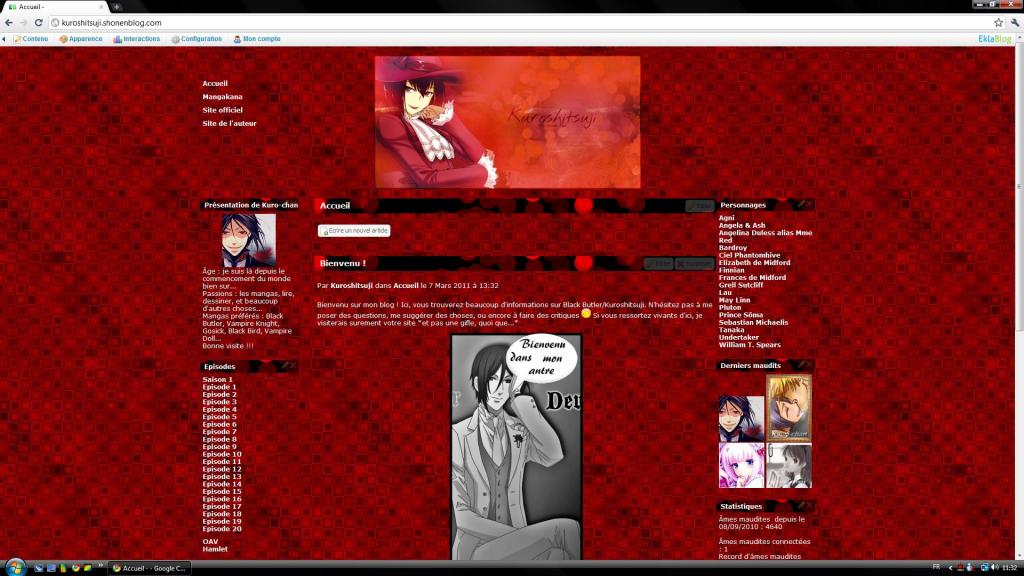Click the Google Chrome taskbar button
The height and width of the screenshot is (576, 1024).
click(x=150, y=568)
